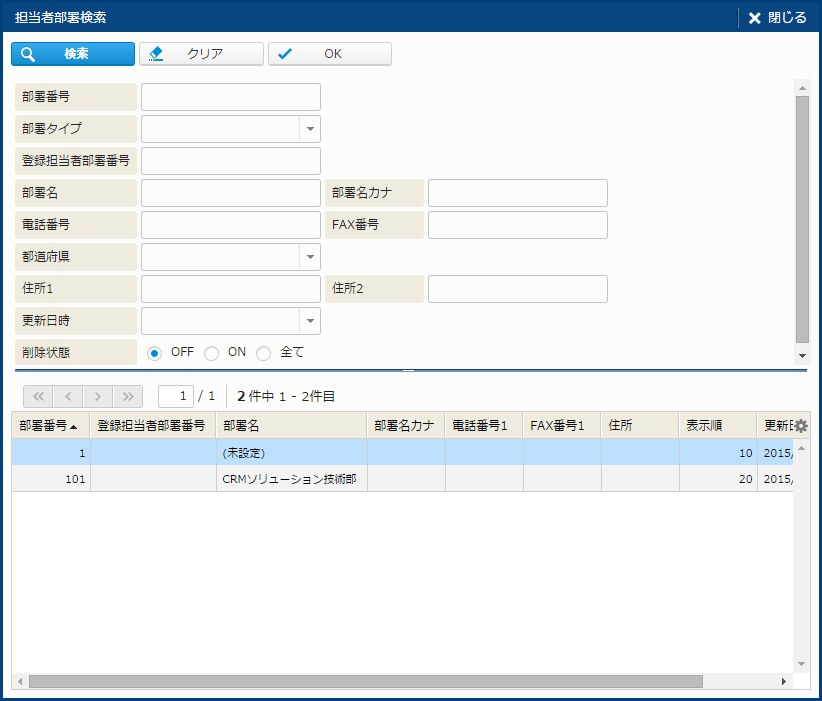Select ON for 削除状態
The width and height of the screenshot is (822, 701).
pyautogui.click(x=211, y=353)
